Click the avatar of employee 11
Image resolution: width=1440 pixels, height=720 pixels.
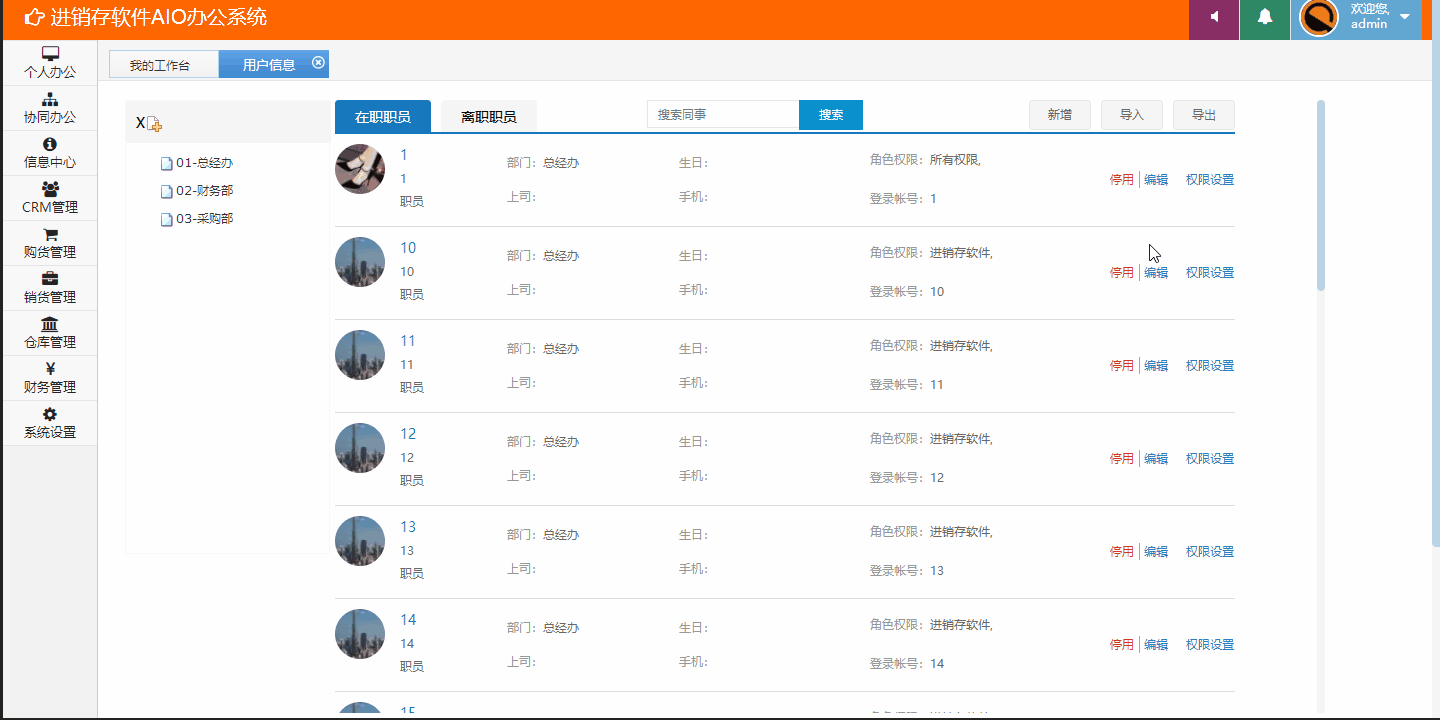point(360,355)
